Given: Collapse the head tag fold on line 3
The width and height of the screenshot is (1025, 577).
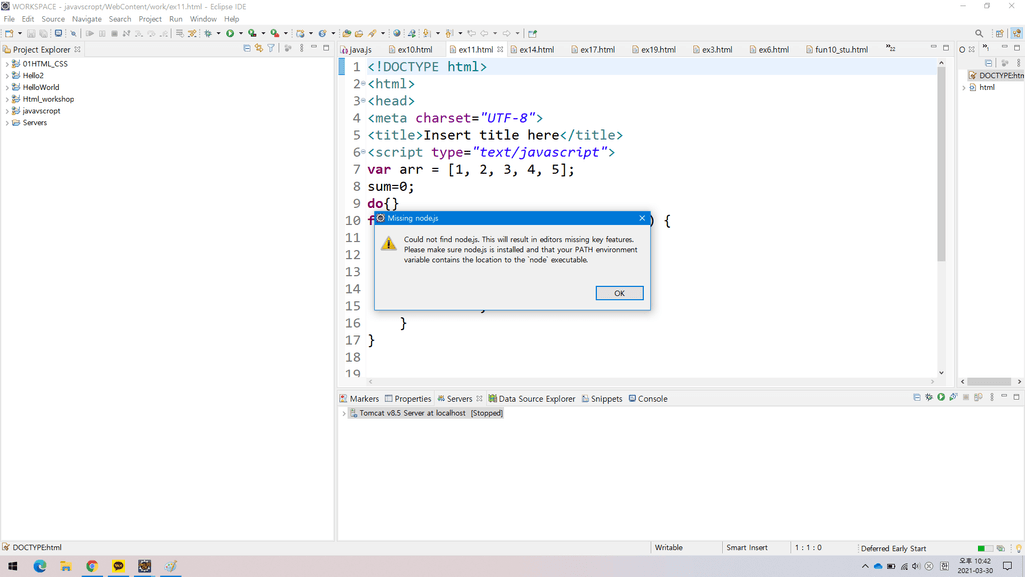Looking at the screenshot, I should 363,101.
